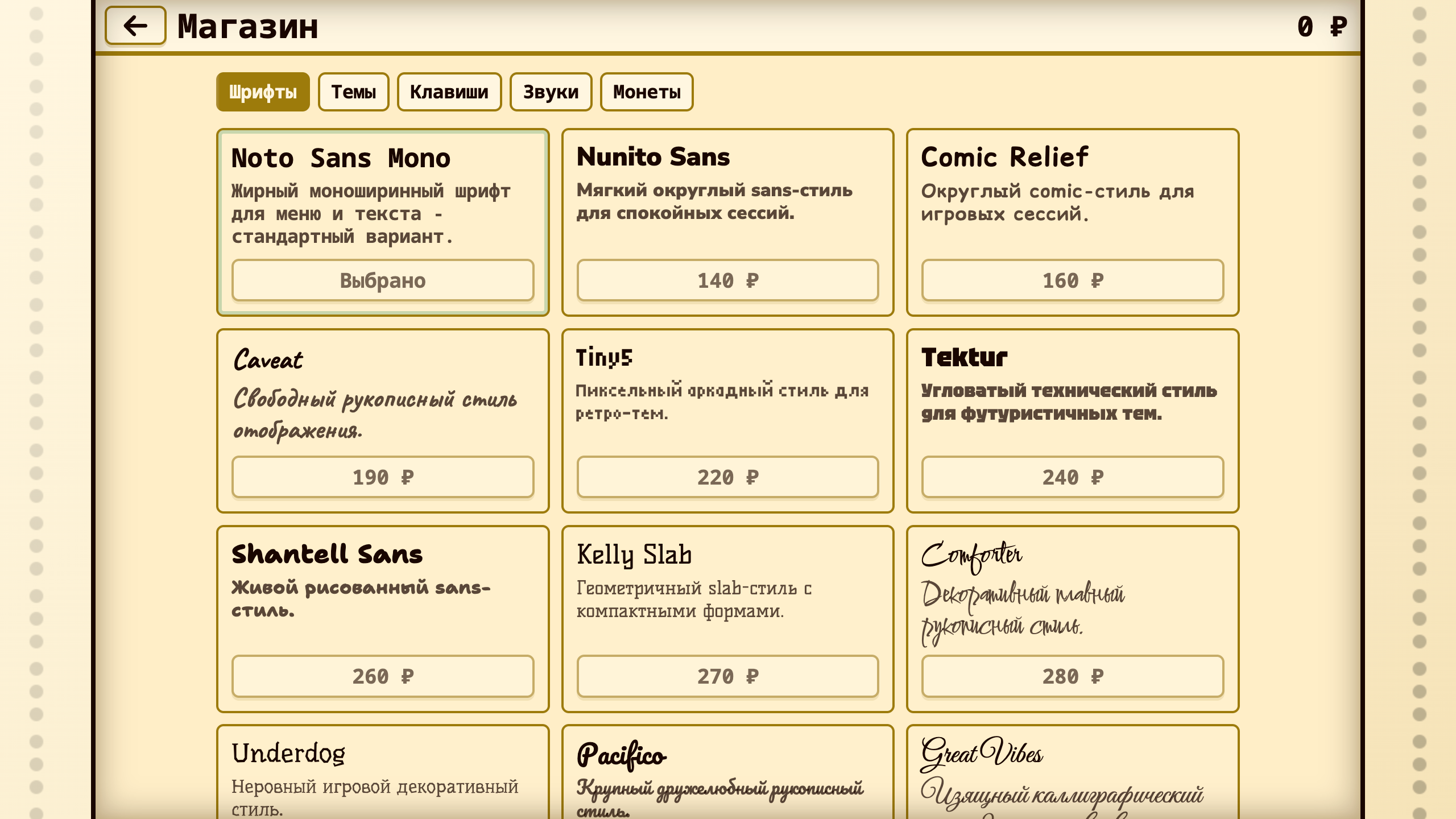Viewport: 1456px width, 819px height.
Task: Click the Caveat font title
Action: [x=268, y=359]
